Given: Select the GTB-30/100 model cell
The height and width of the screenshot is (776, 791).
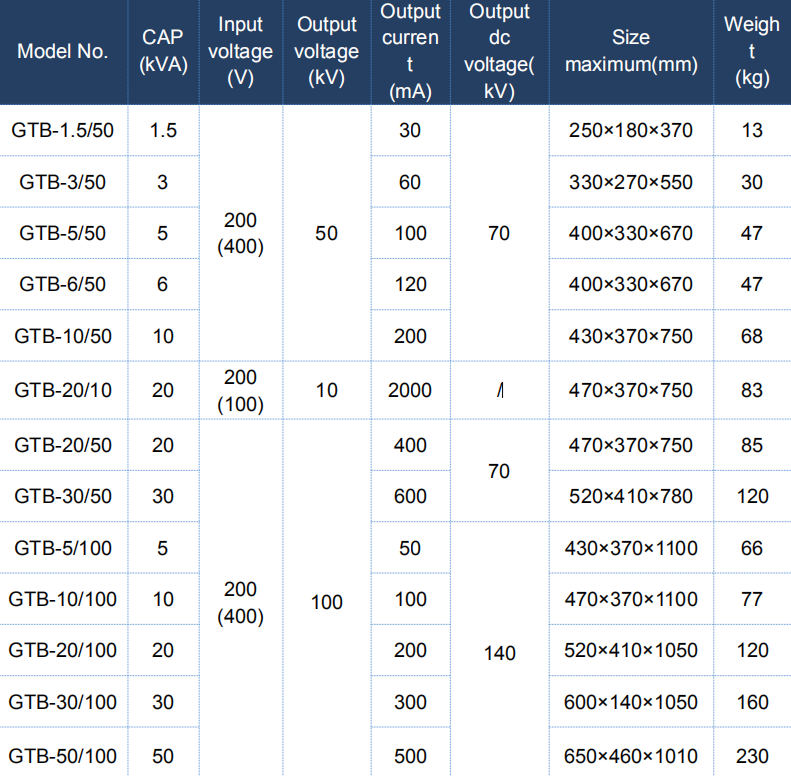Looking at the screenshot, I should [x=63, y=702].
